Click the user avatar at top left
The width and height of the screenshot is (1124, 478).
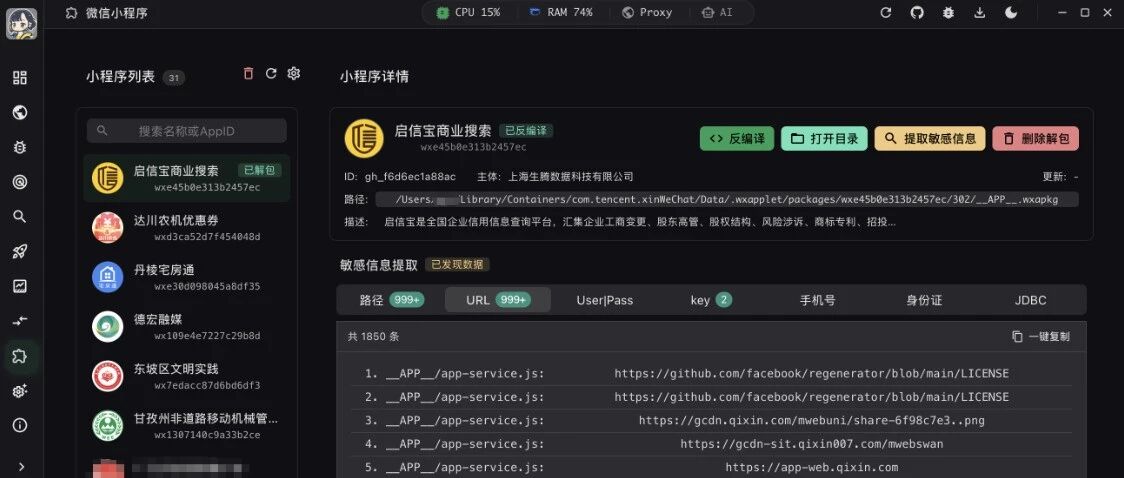click(22, 24)
